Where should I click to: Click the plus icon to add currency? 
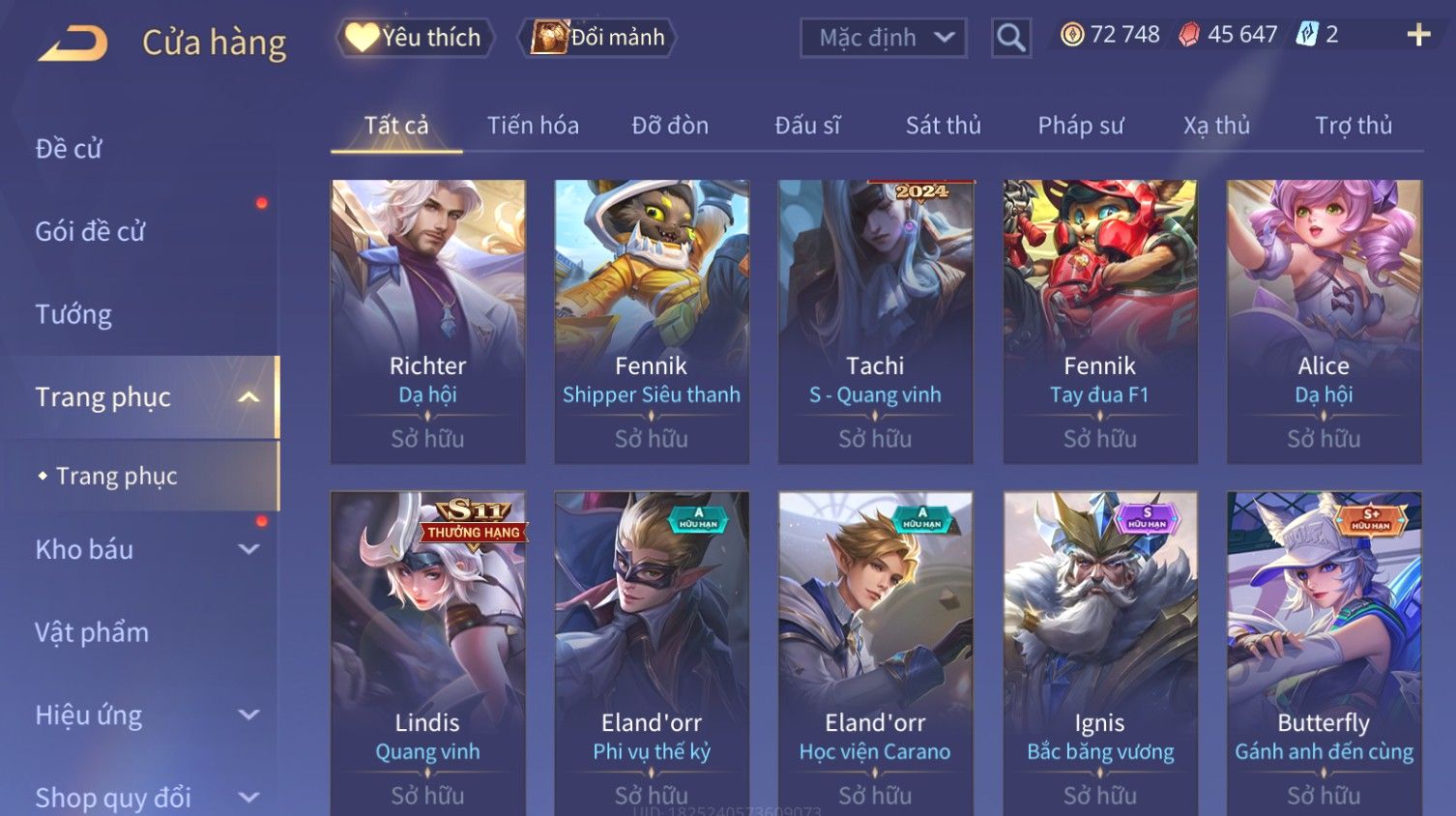point(1418,36)
